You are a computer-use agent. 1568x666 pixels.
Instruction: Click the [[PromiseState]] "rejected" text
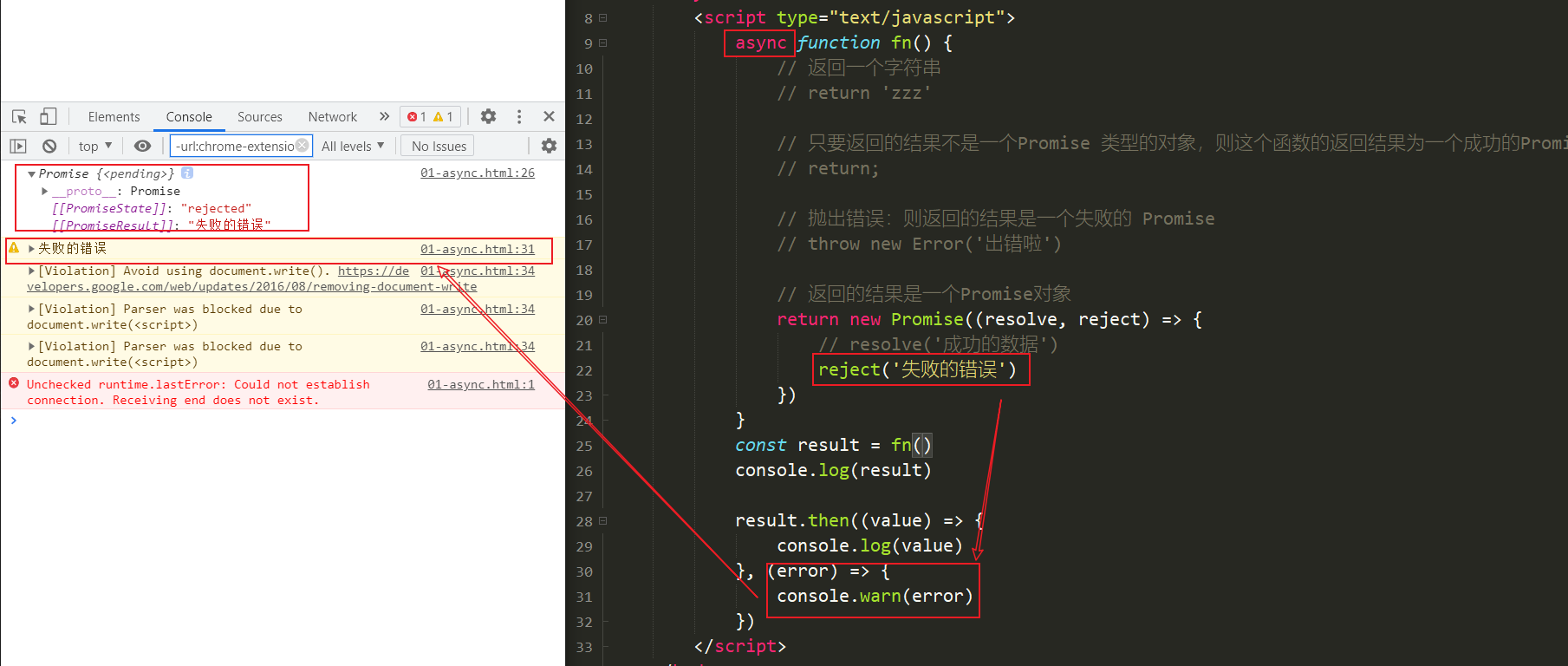216,208
